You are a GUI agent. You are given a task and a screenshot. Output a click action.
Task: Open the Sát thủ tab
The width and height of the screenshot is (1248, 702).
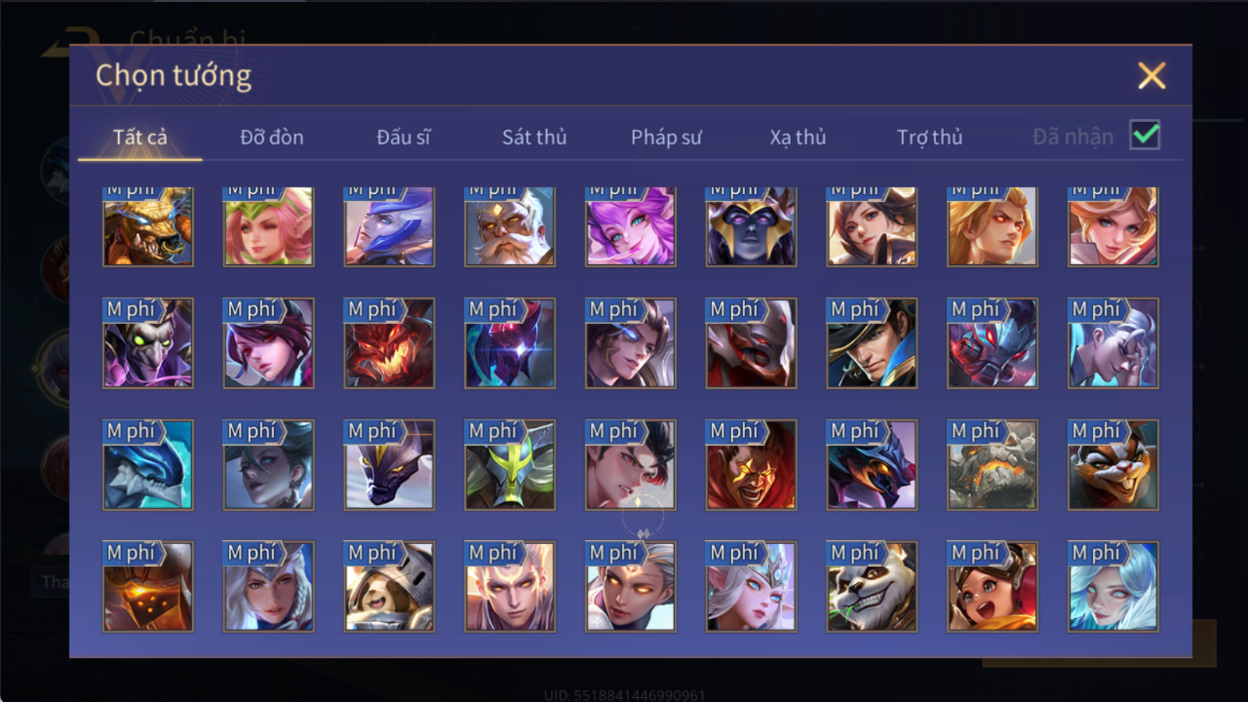534,137
